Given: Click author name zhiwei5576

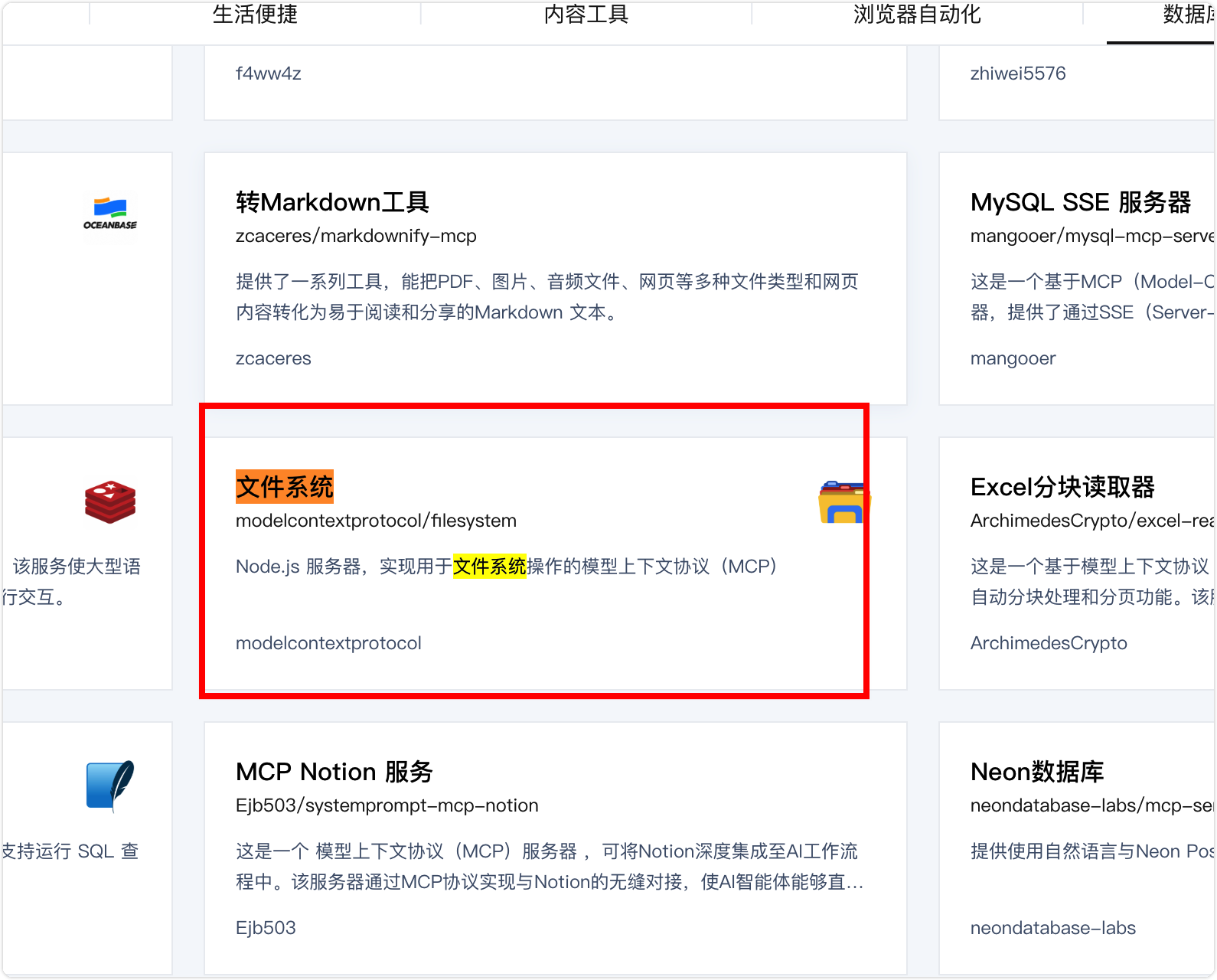Looking at the screenshot, I should [1018, 73].
